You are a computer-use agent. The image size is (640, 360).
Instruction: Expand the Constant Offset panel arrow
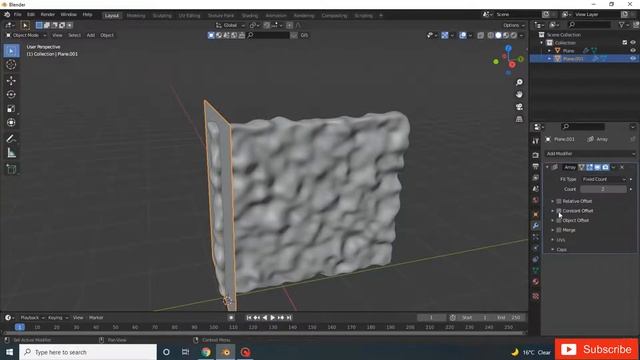[553, 211]
